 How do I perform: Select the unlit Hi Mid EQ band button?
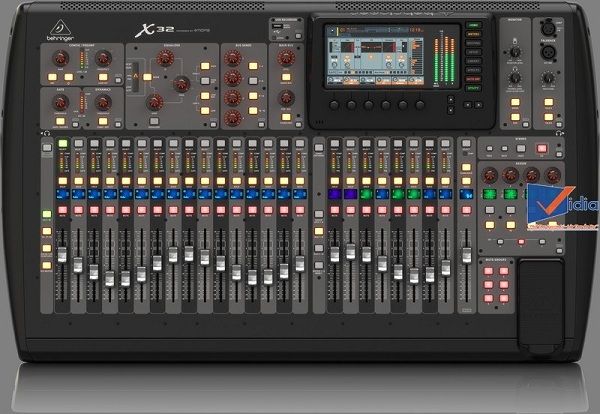point(205,81)
